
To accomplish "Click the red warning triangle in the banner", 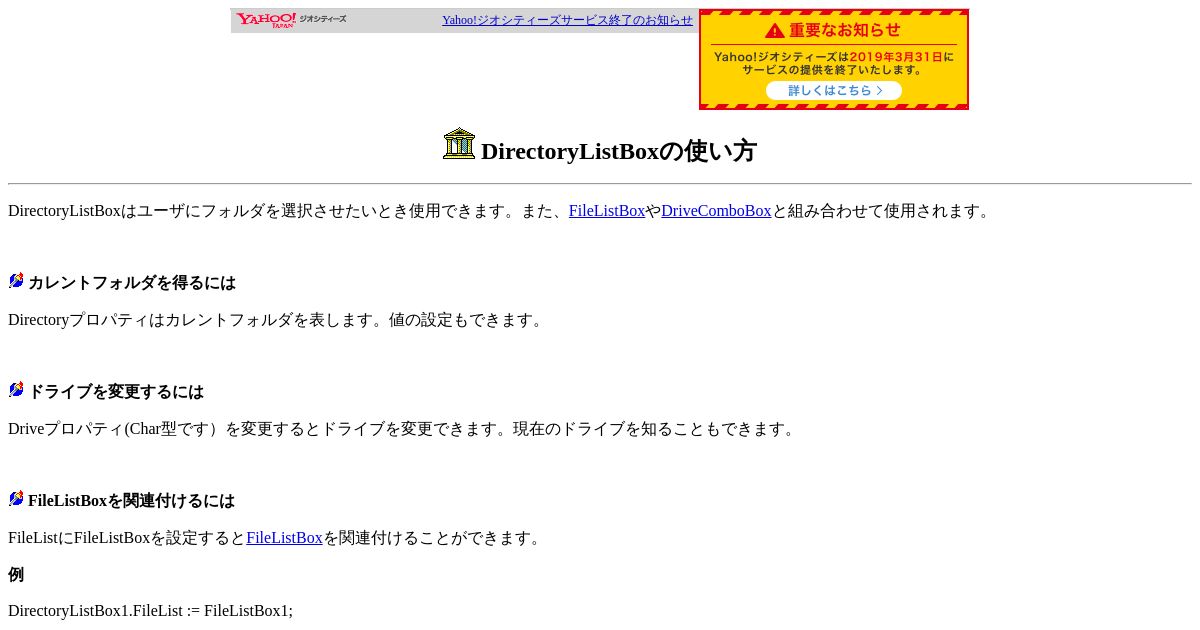I will (775, 30).
